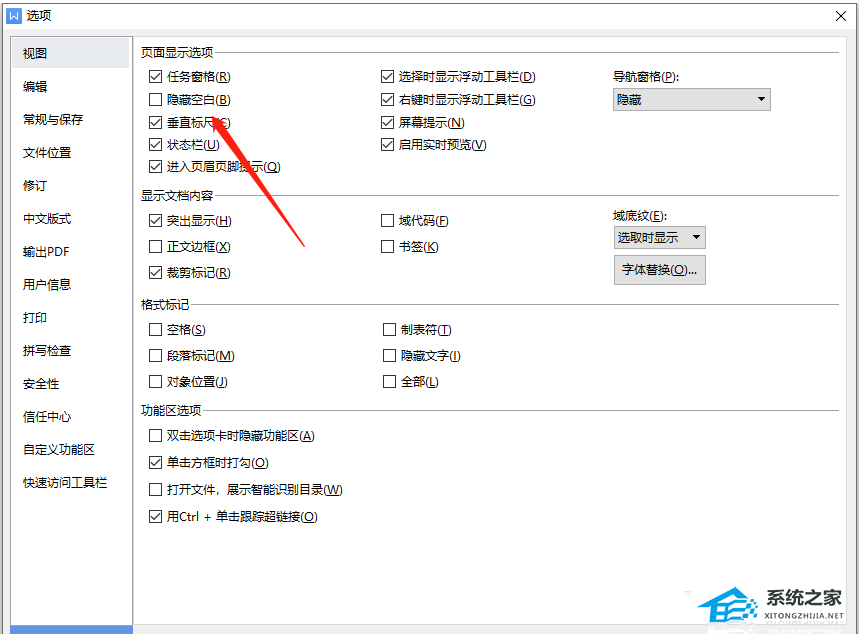Enable 隐藏文字(I) checkbox
This screenshot has width=859, height=634.
coord(389,356)
